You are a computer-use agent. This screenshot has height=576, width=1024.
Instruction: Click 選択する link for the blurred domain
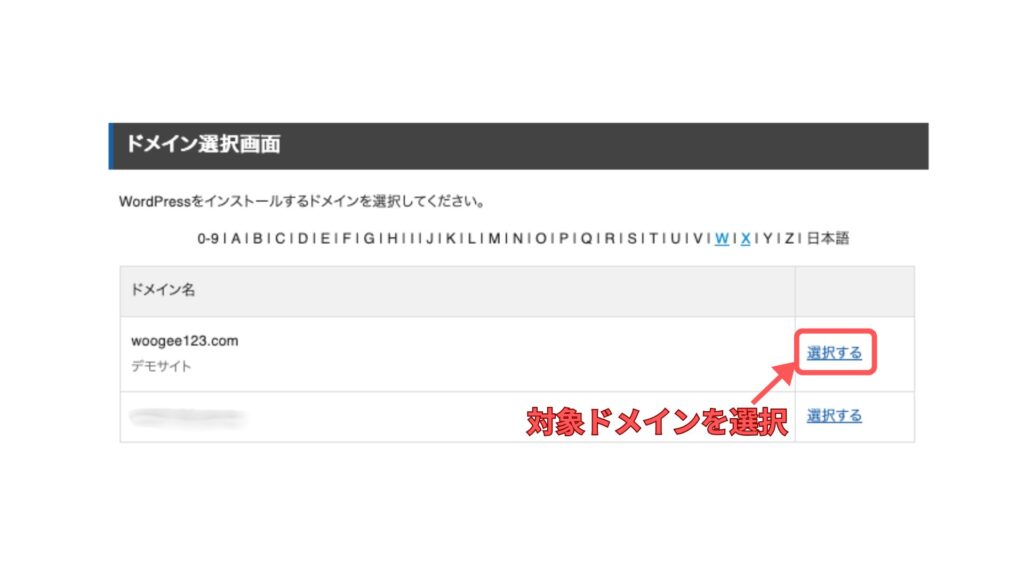[834, 415]
